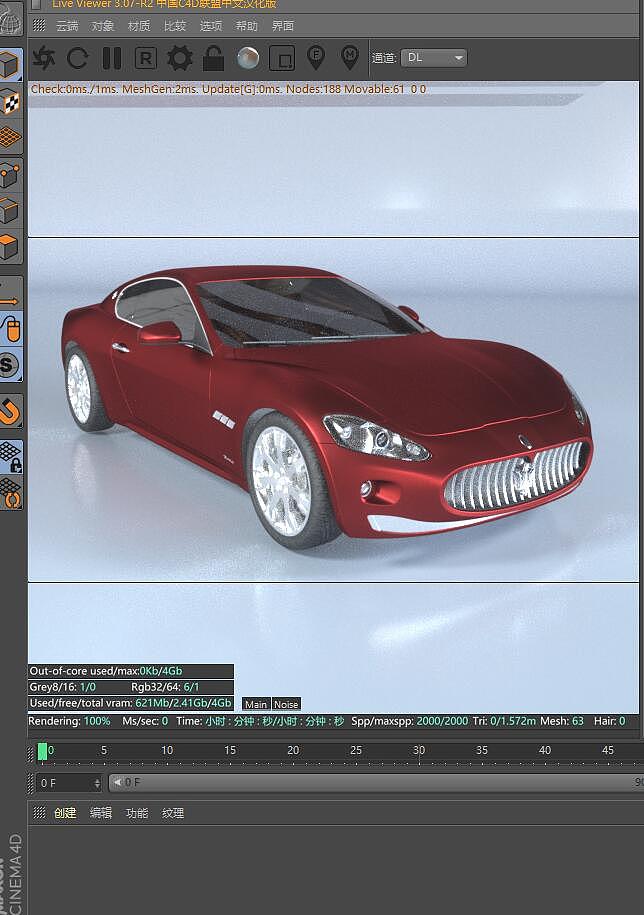Open the 比较 menu
Screen dimensions: 644x915
point(174,26)
